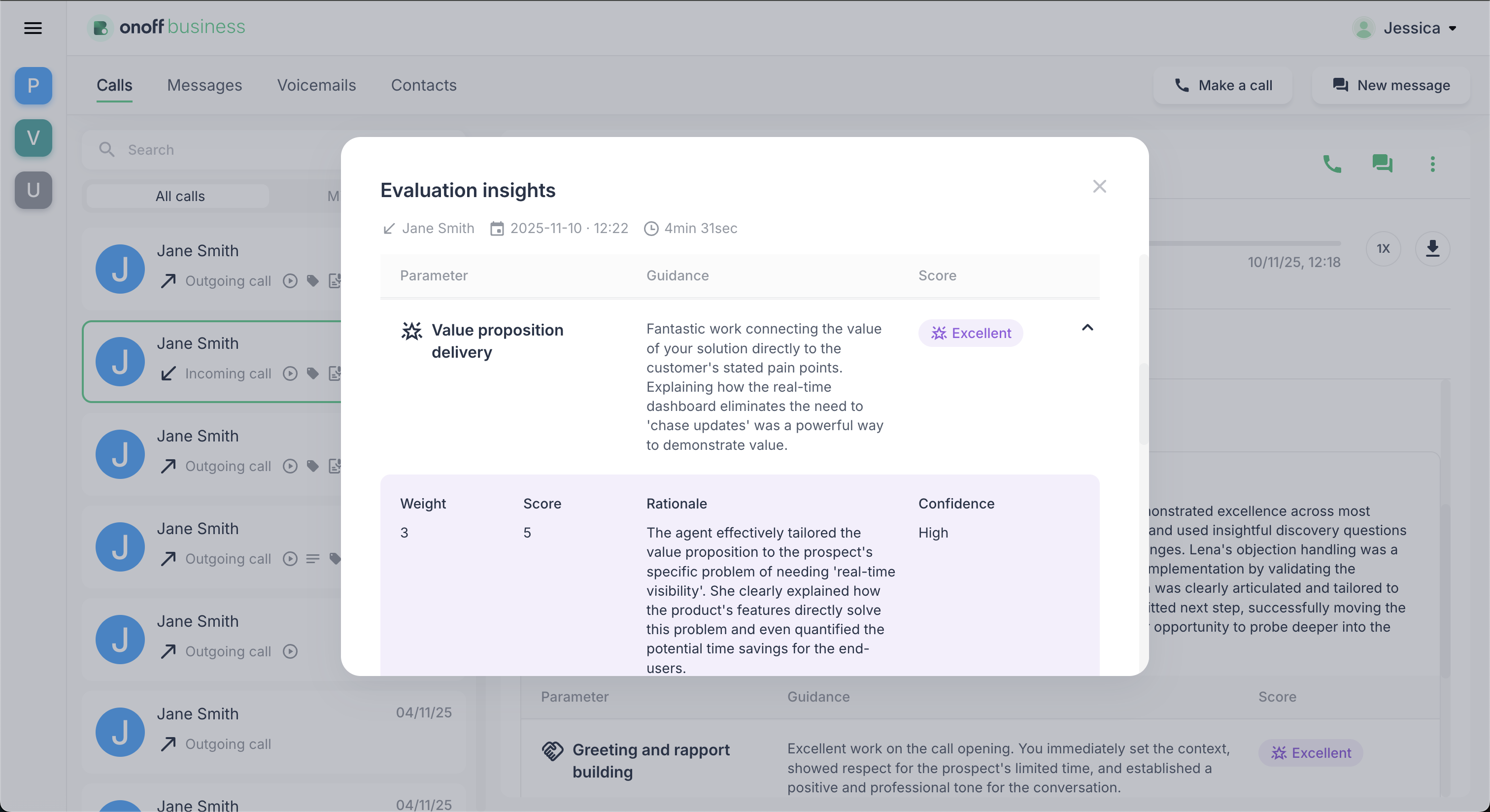Switch to the Messages tab
Viewport: 1490px width, 812px height.
tap(205, 86)
